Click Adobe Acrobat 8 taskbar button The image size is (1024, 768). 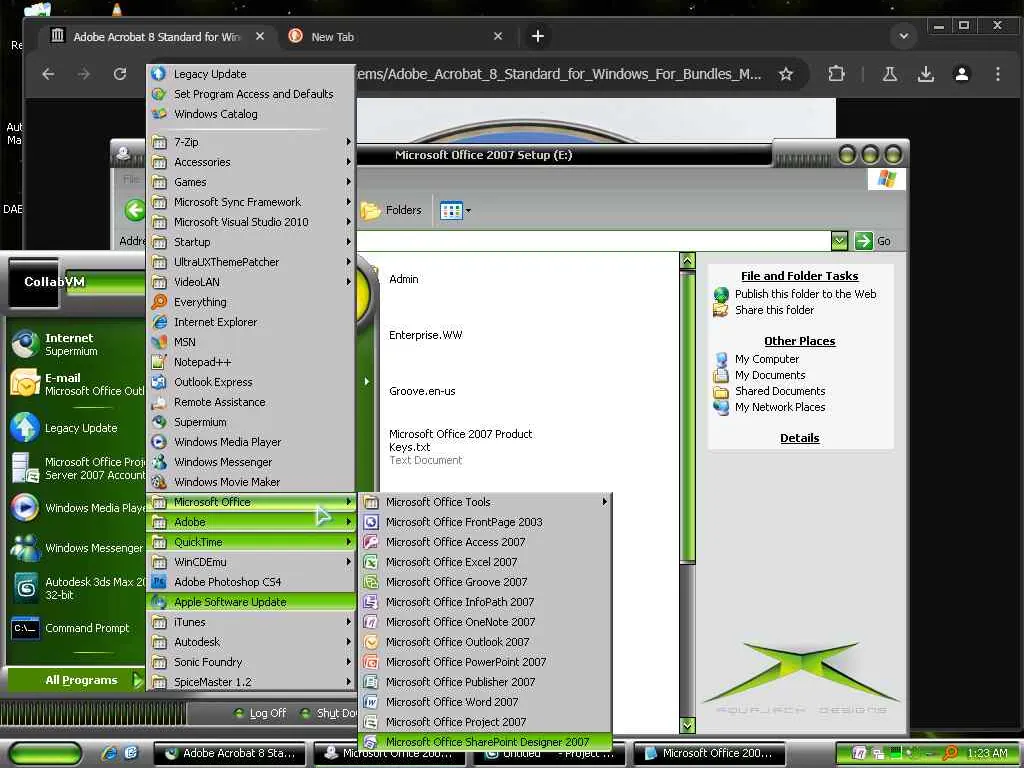[x=230, y=753]
